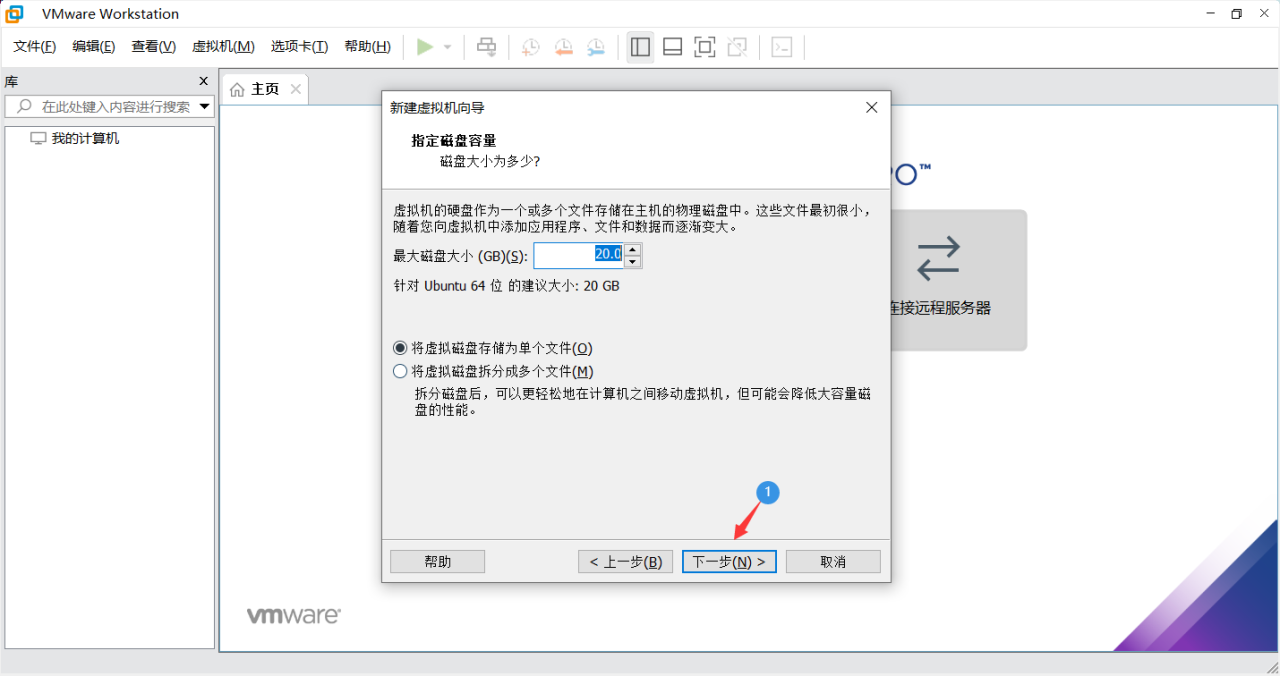
Task: Open the 文件(F) menu
Action: [35, 47]
